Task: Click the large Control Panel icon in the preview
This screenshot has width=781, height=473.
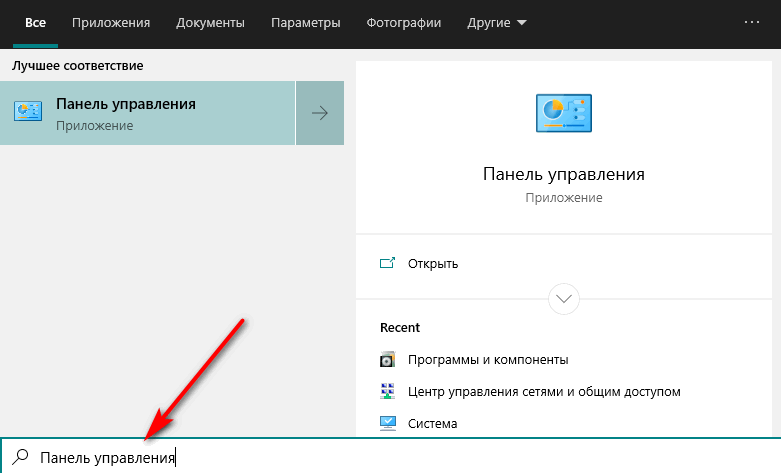Action: (564, 113)
